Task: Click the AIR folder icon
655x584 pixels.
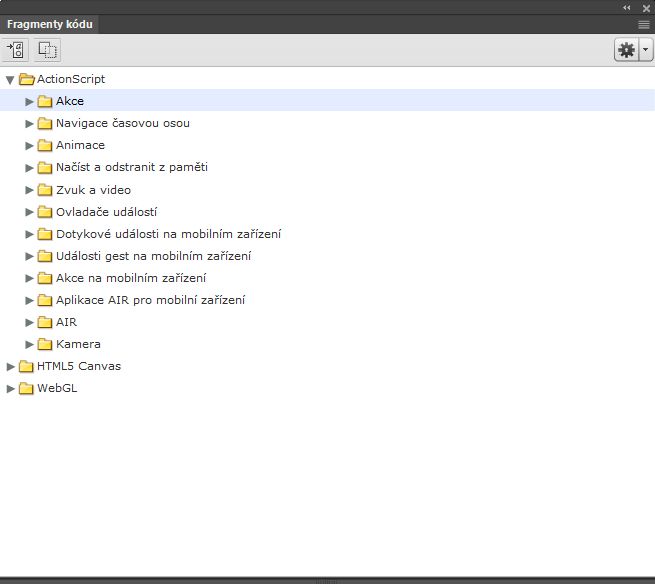Action: [45, 322]
